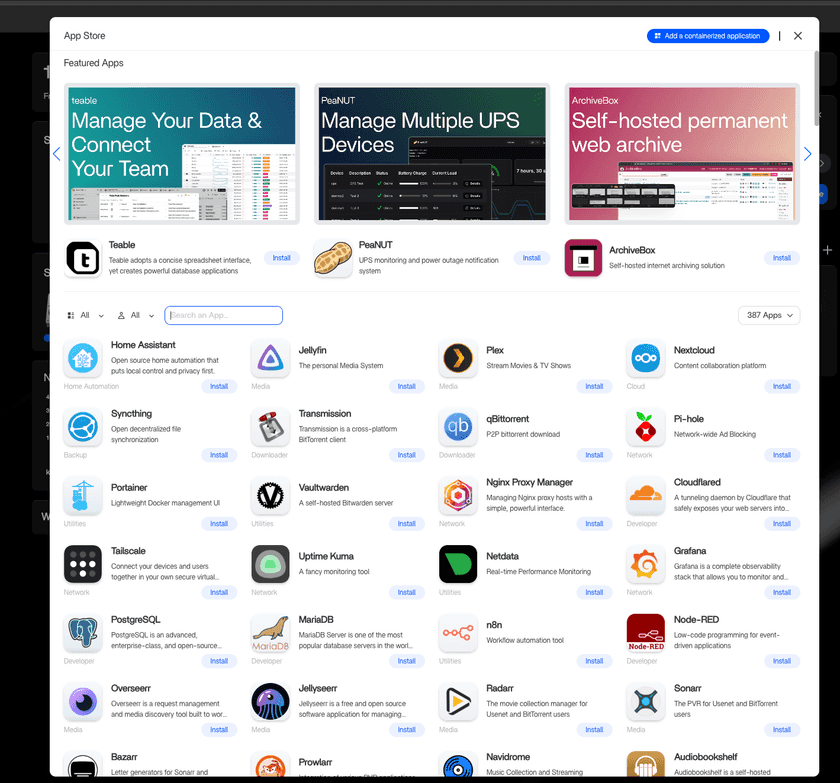Open the Teable featured banner
Viewport: 840px width, 783px height.
182,154
